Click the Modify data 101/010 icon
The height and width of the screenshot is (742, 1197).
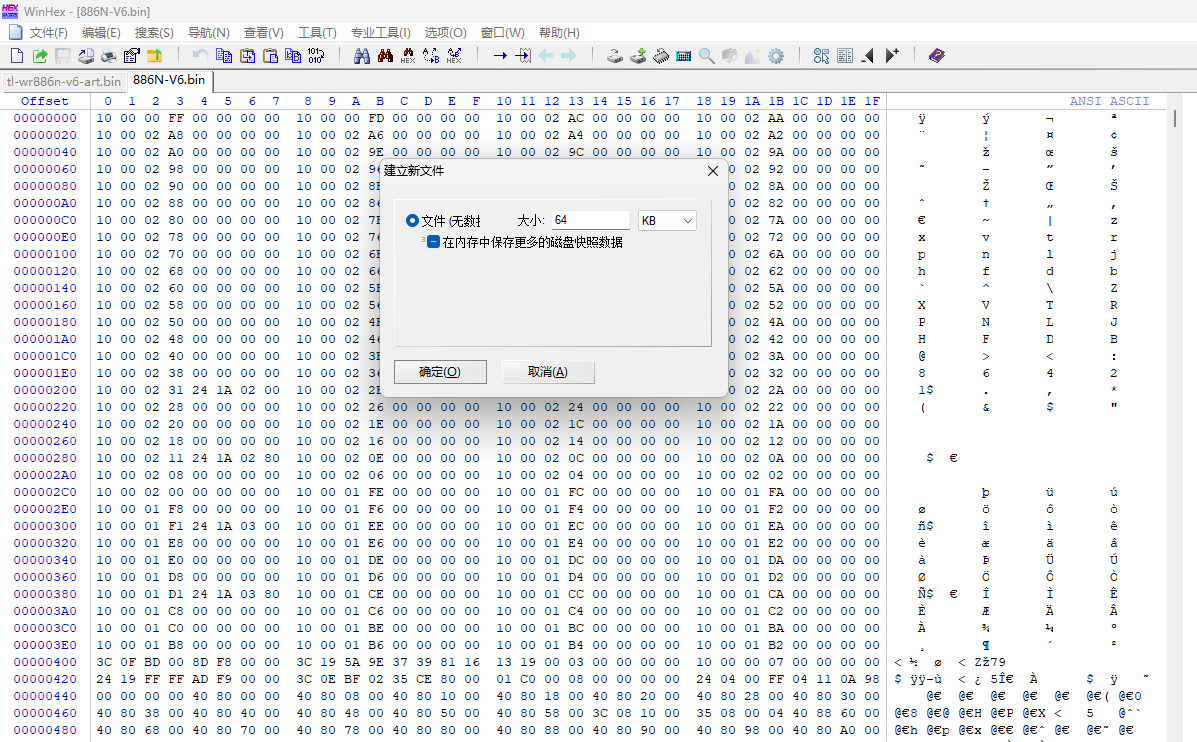click(x=316, y=56)
